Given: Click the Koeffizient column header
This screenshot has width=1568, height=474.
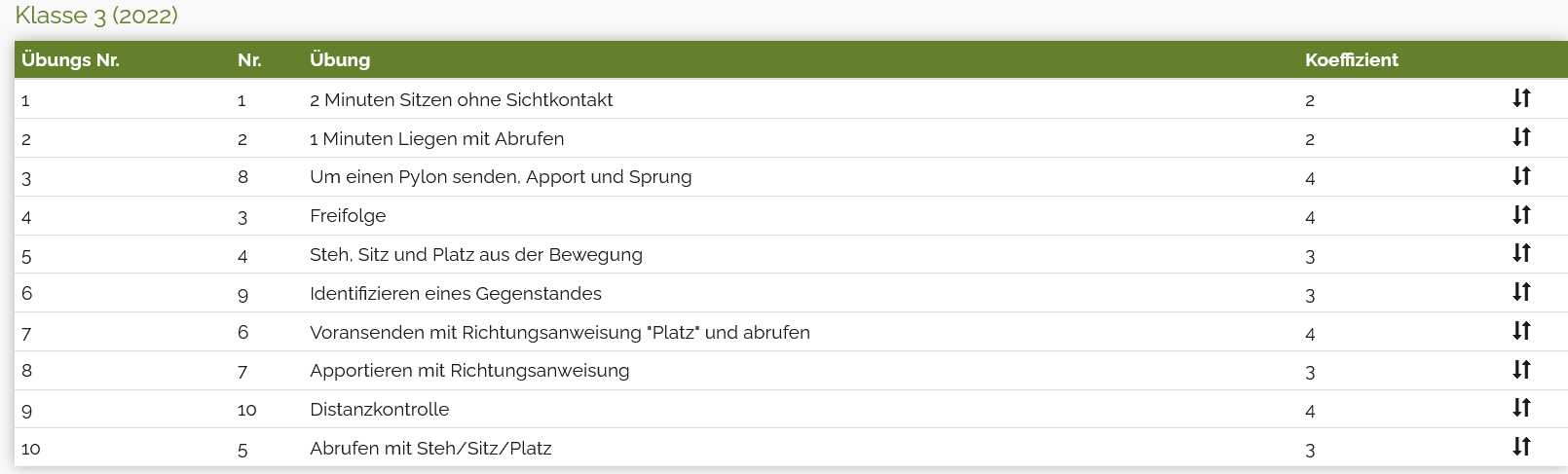Looking at the screenshot, I should click(1351, 59).
